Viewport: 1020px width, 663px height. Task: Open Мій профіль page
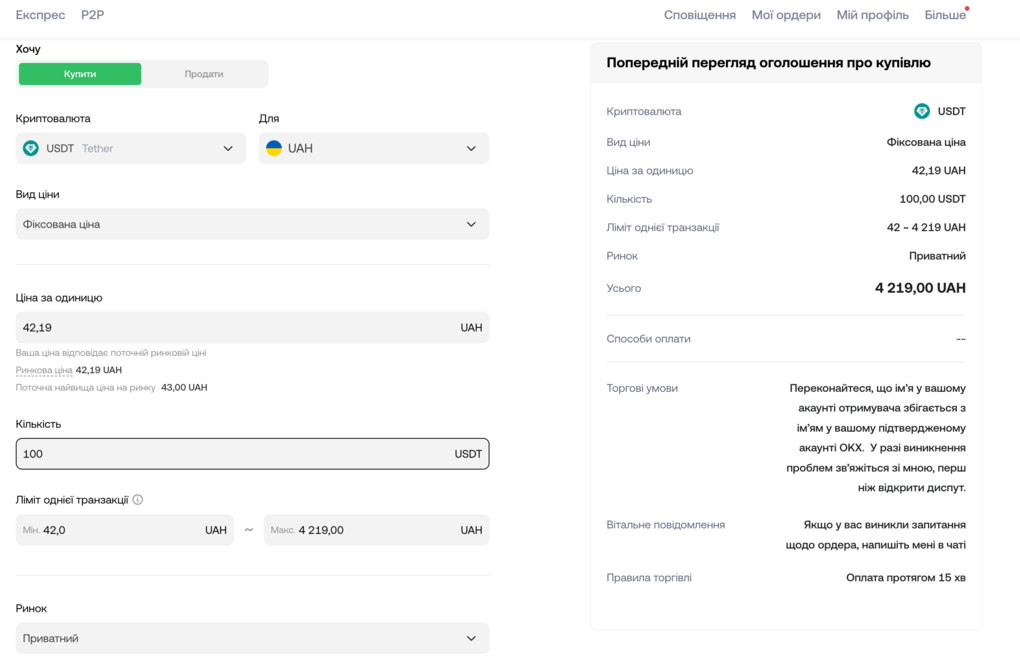pyautogui.click(x=872, y=15)
